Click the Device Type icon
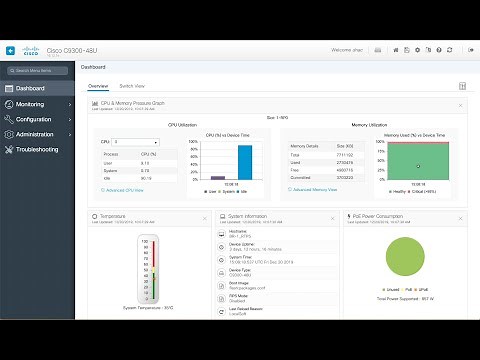Screen dimensions: 480x360 point(222,273)
